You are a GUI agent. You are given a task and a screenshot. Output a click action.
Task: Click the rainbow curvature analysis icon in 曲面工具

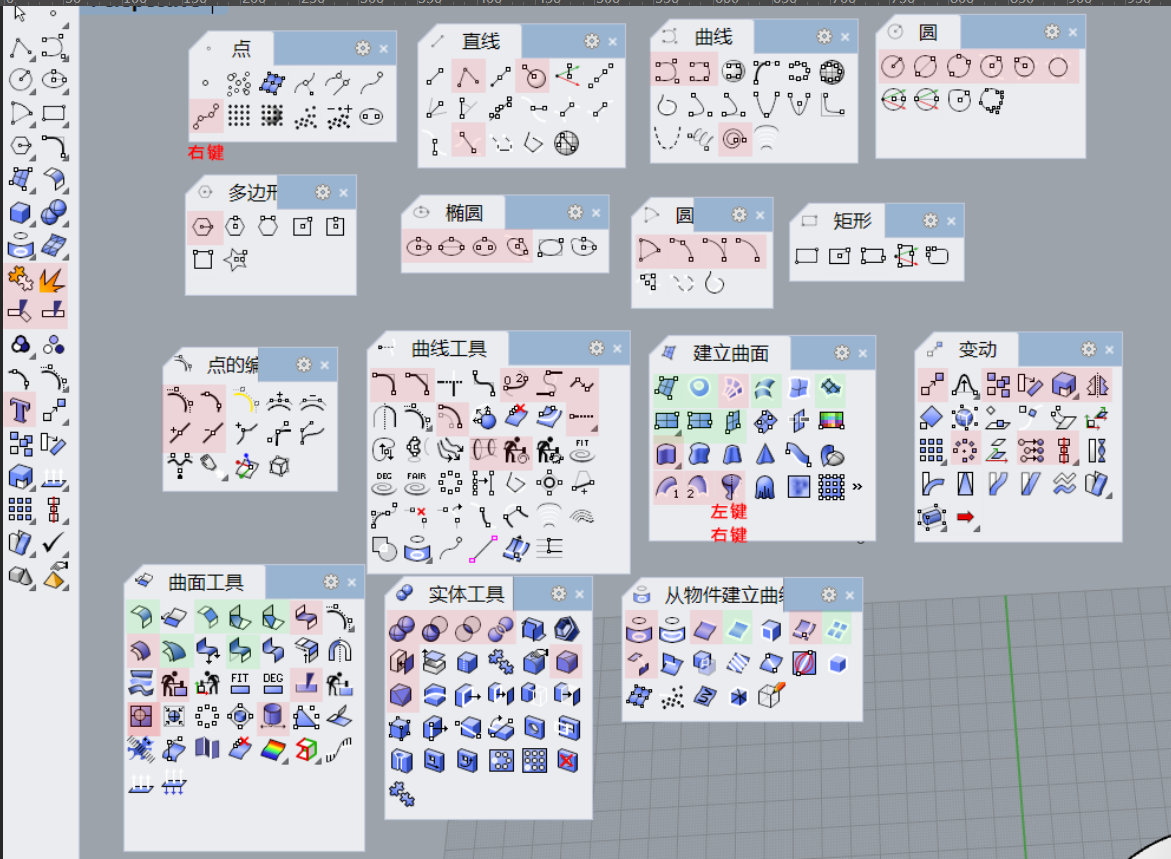(x=273, y=749)
